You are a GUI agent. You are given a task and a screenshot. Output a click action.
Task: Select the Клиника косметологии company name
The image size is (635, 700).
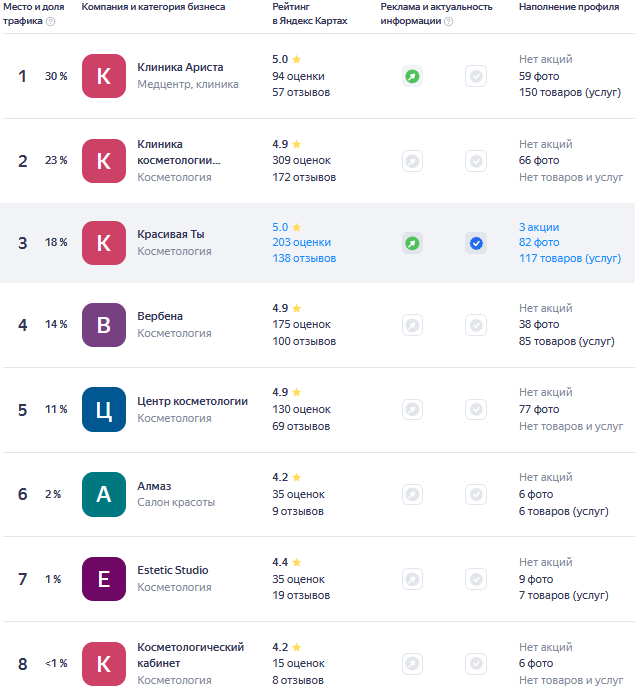[x=179, y=152]
